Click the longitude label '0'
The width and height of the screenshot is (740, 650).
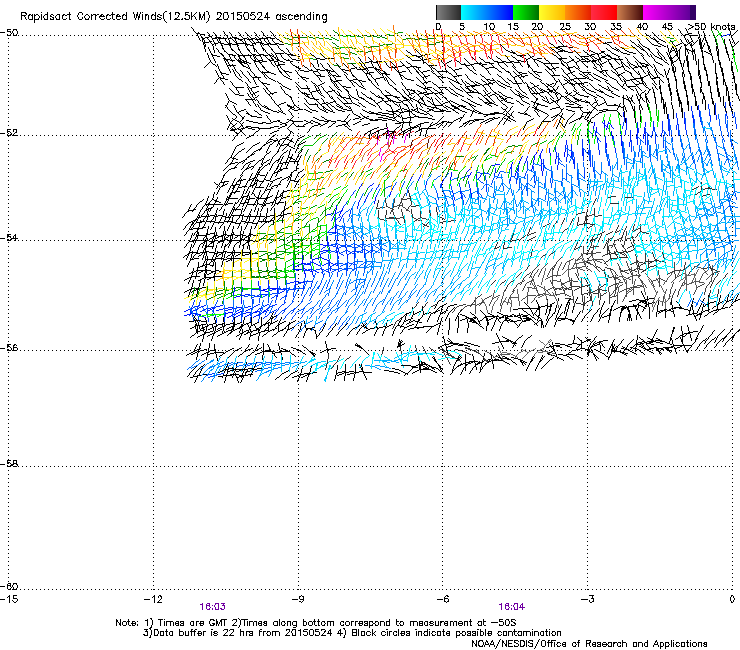[732, 599]
